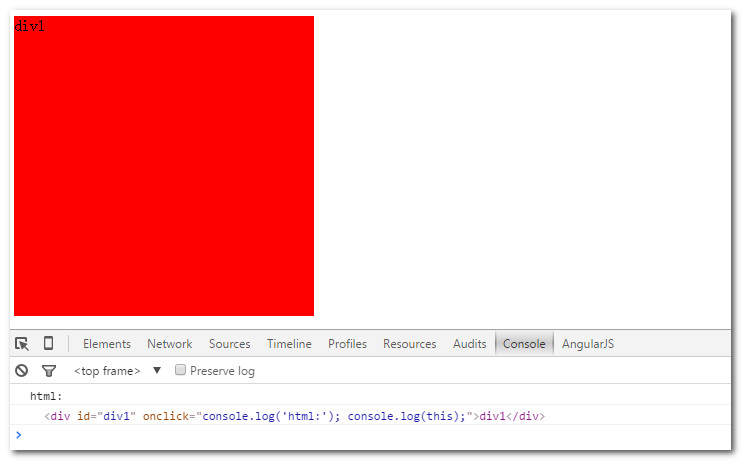Select the Console tab
The width and height of the screenshot is (742, 461).
524,344
